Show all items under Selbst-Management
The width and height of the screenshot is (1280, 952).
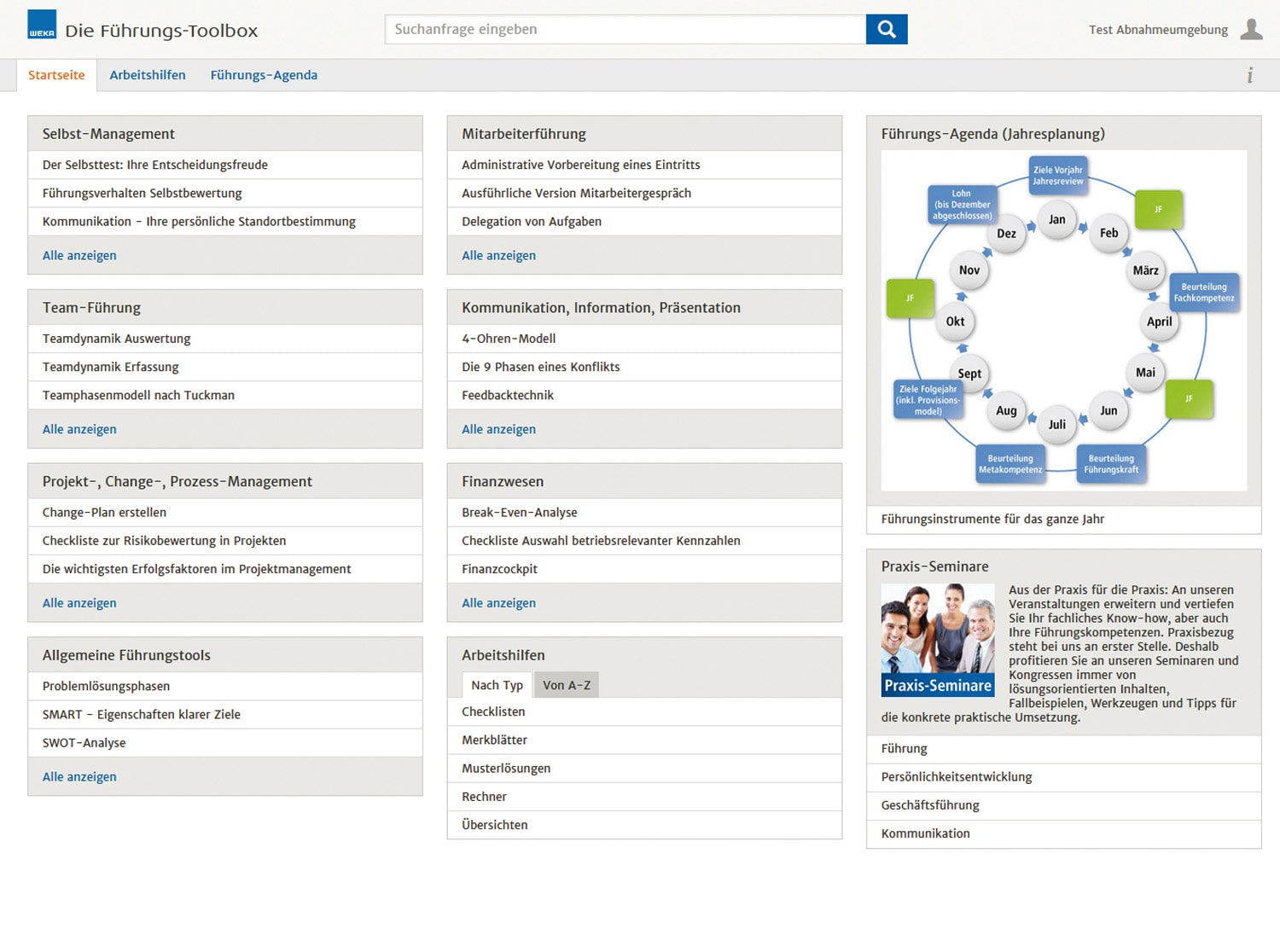pyautogui.click(x=79, y=255)
